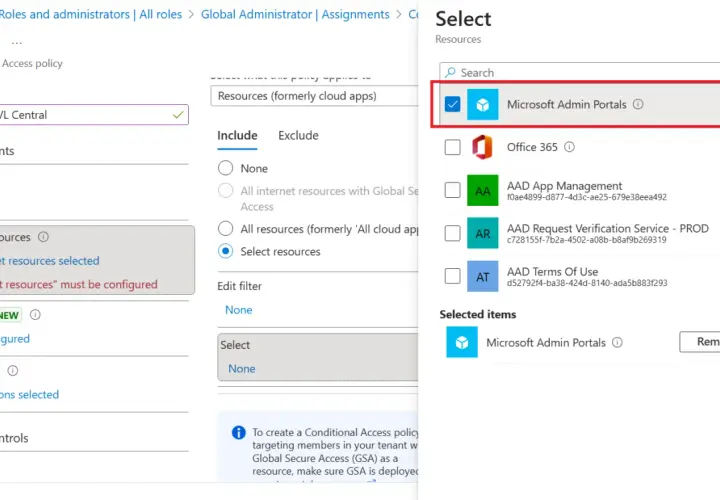Screen dimensions: 720x500
Task: Select All internet resources with Global Secure Access option
Action: click(225, 190)
